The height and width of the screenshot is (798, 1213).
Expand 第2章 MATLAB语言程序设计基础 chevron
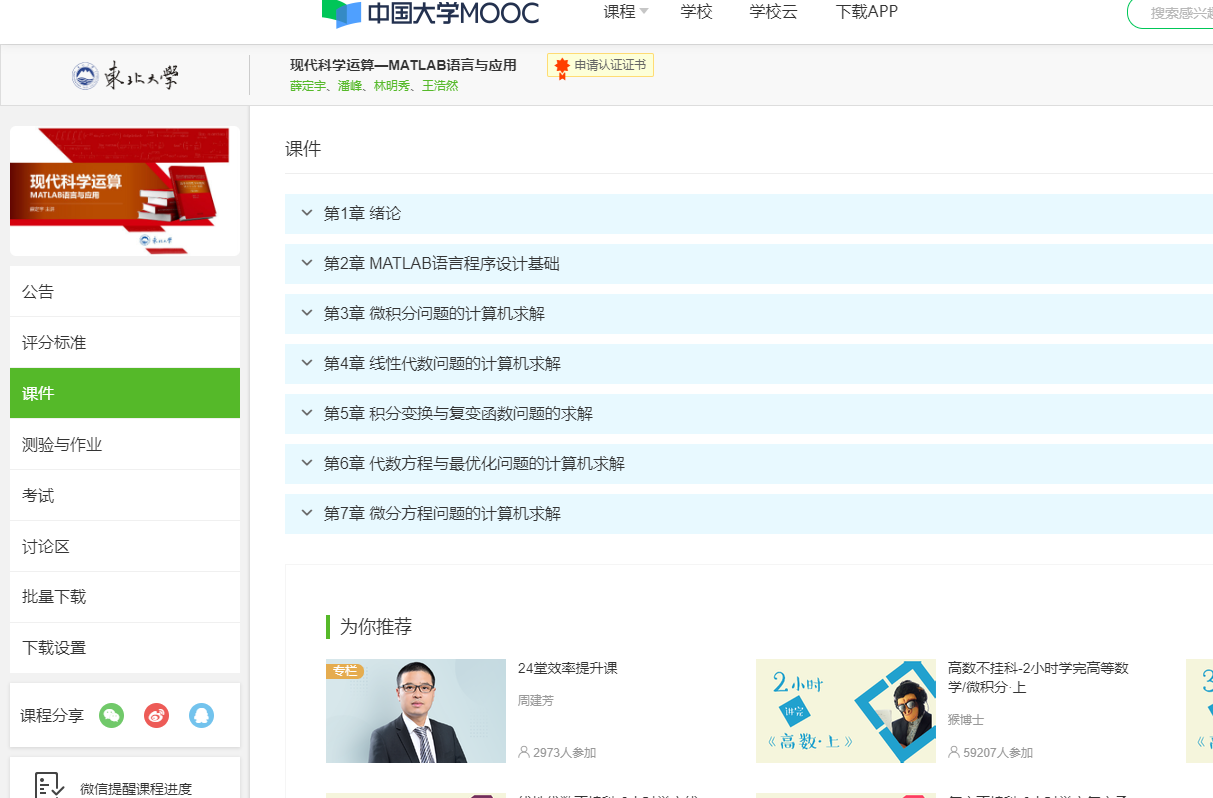[307, 263]
